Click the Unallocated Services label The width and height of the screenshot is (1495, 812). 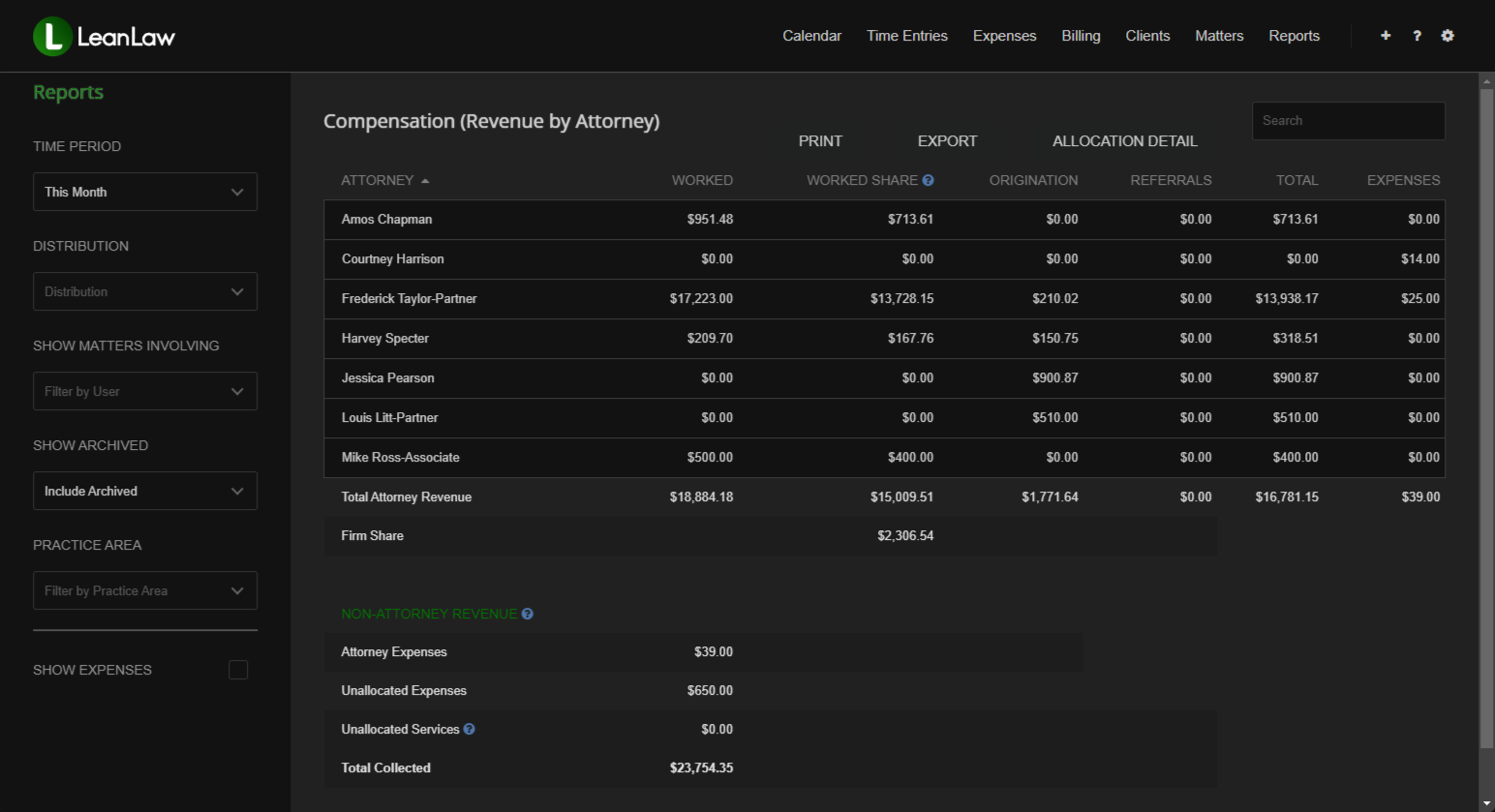pos(400,729)
